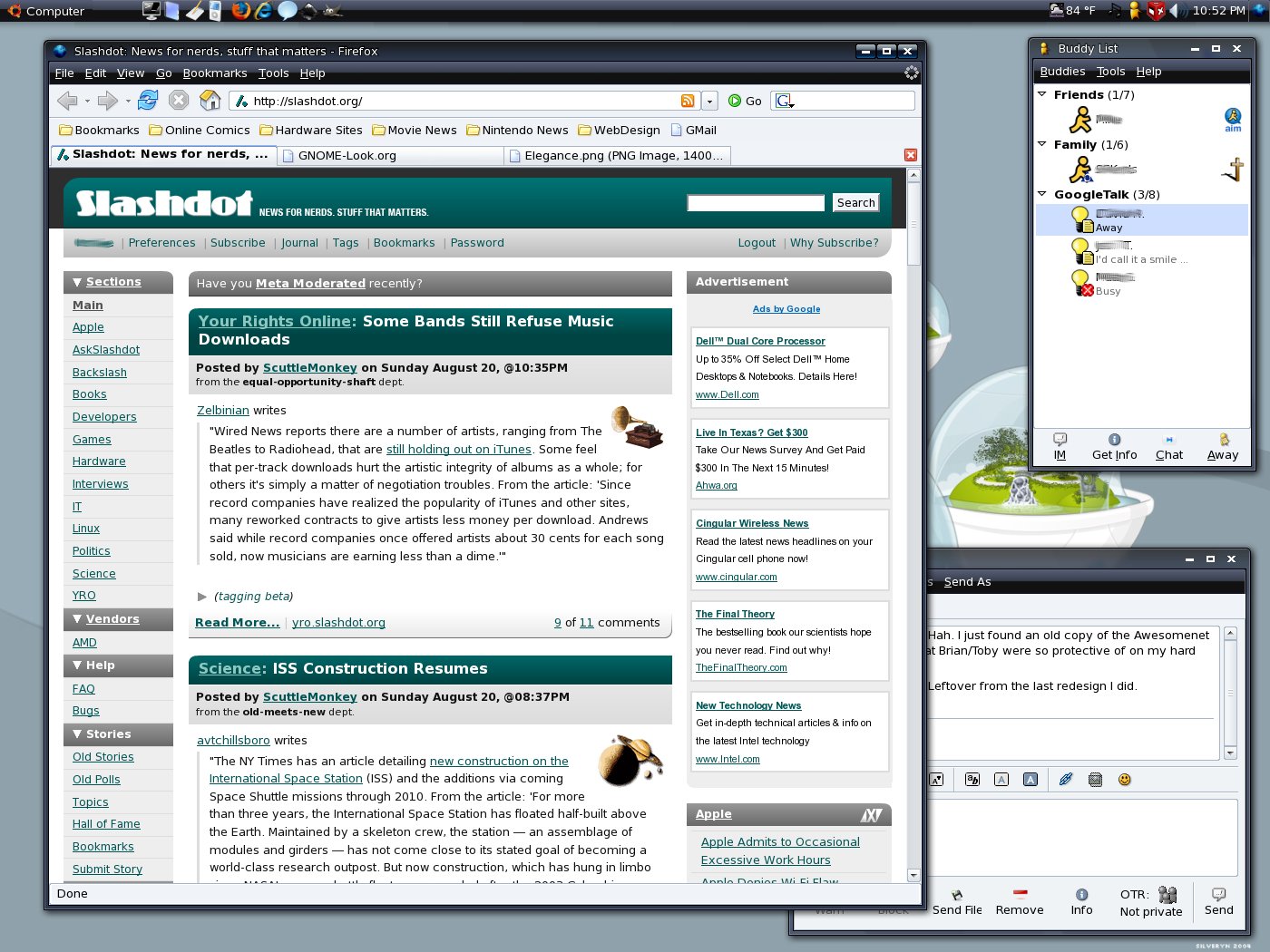Click the red shield tray icon
Viewport: 1270px width, 952px height.
[1156, 11]
